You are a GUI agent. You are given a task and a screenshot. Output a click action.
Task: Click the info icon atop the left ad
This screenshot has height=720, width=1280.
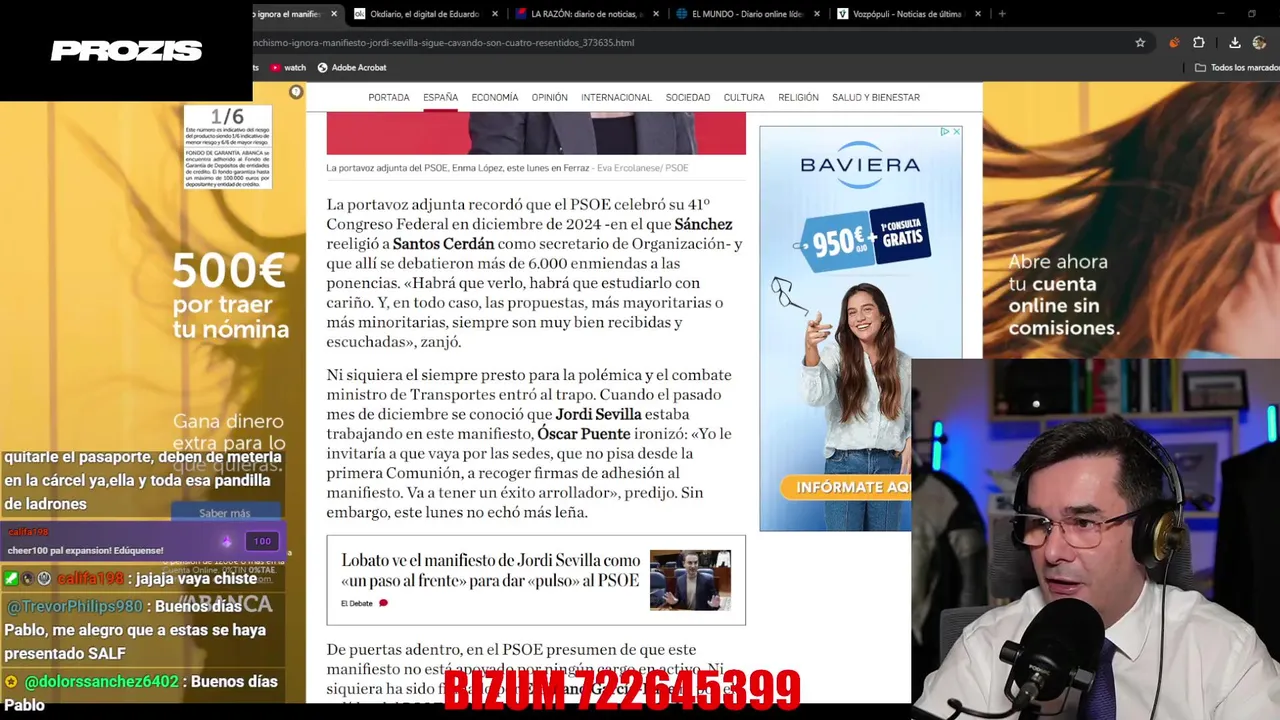296,92
